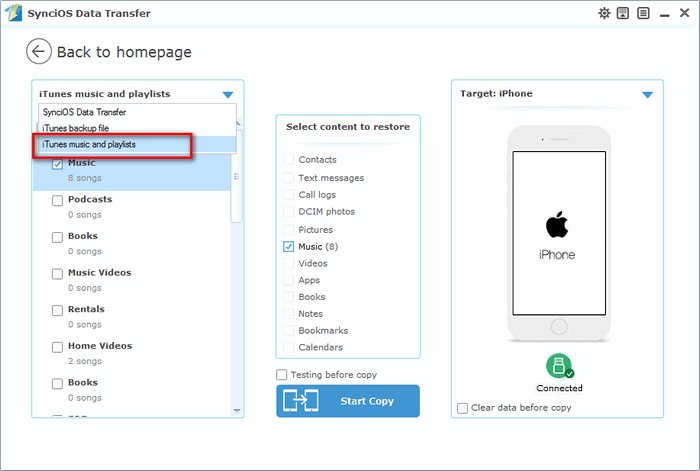Click the iPhone device preview image
Image resolution: width=700 pixels, height=471 pixels.
(559, 234)
